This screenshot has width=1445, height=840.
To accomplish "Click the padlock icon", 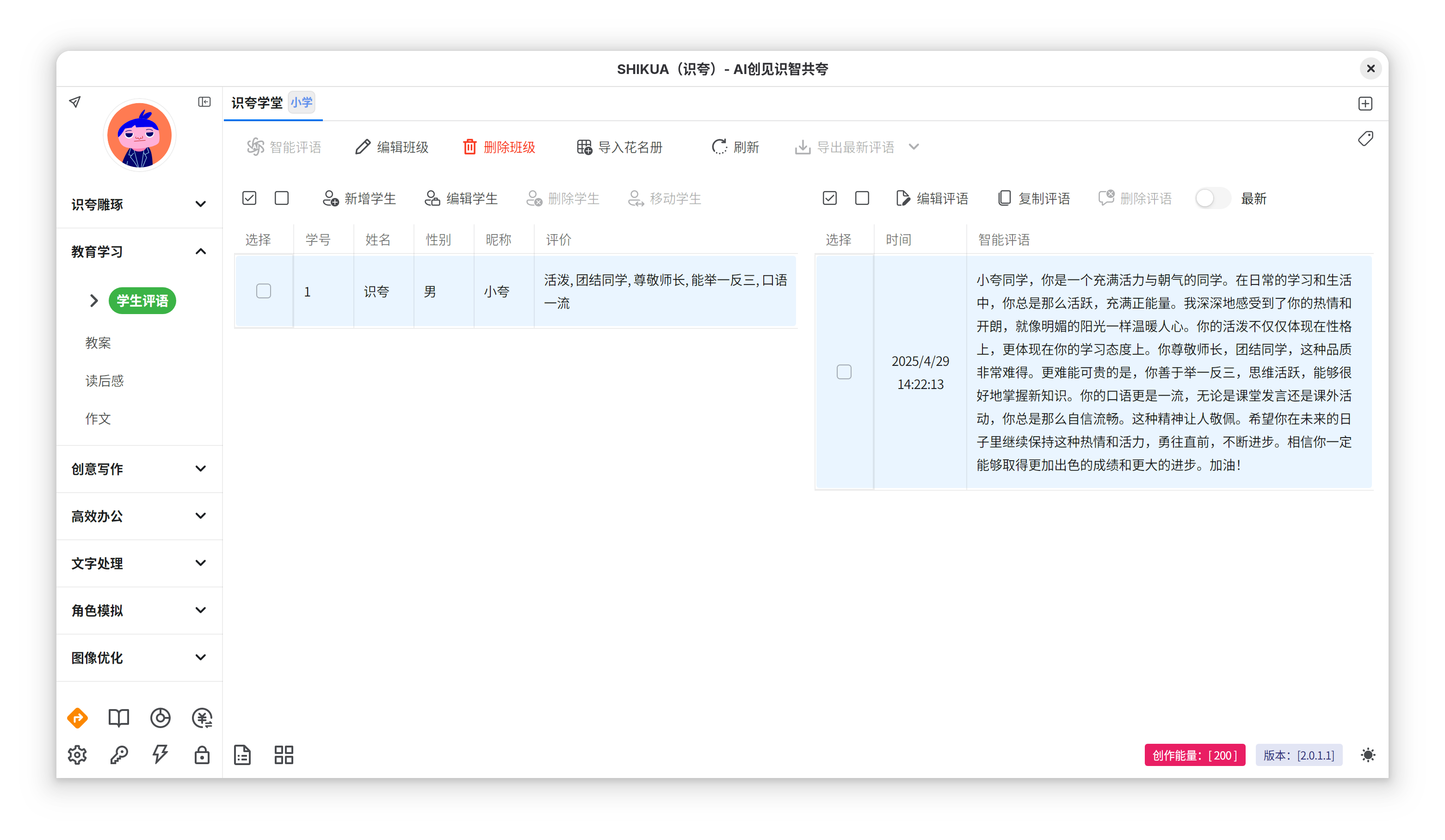I will [x=202, y=755].
